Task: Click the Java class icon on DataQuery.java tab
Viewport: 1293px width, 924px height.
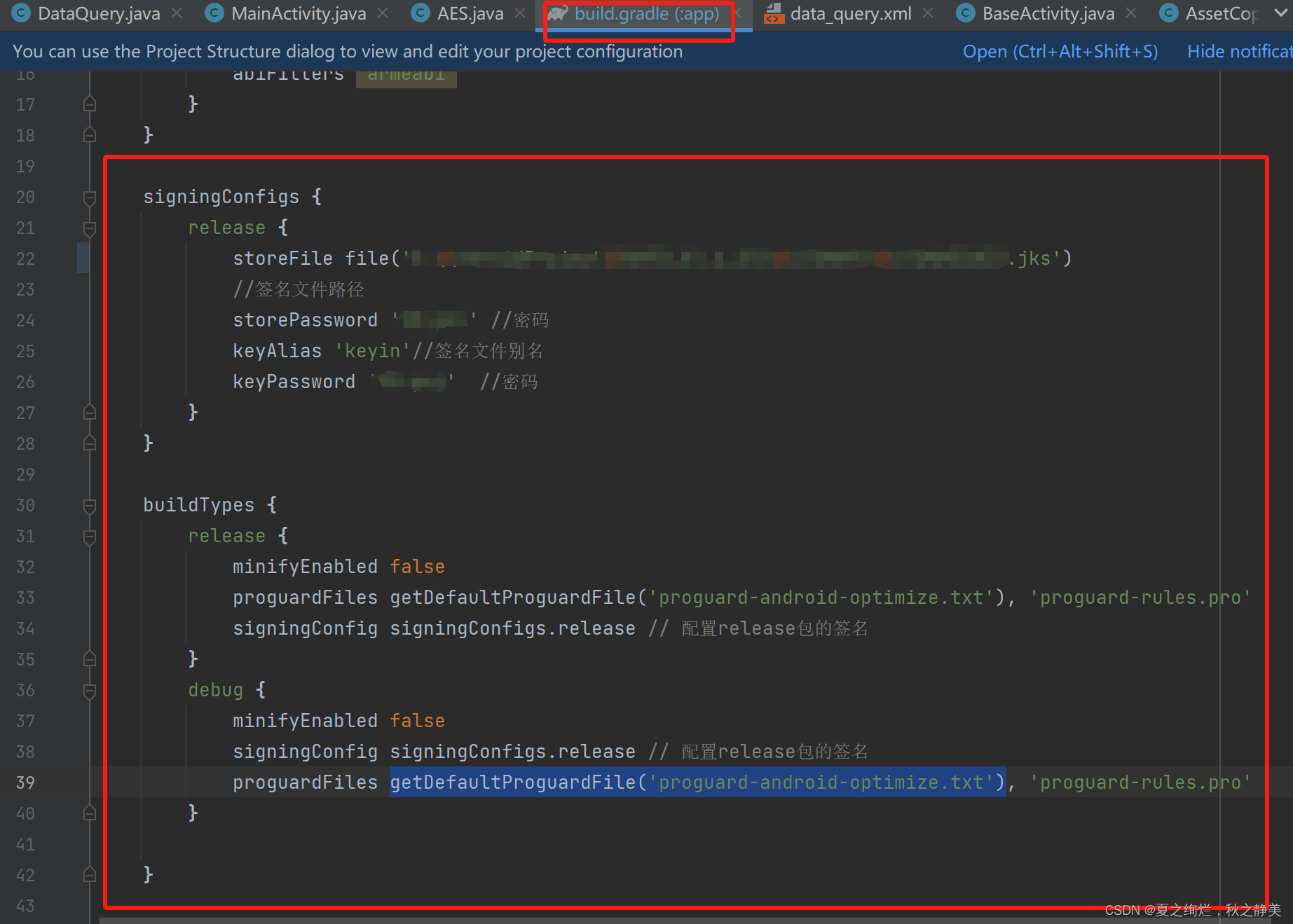Action: 20,13
